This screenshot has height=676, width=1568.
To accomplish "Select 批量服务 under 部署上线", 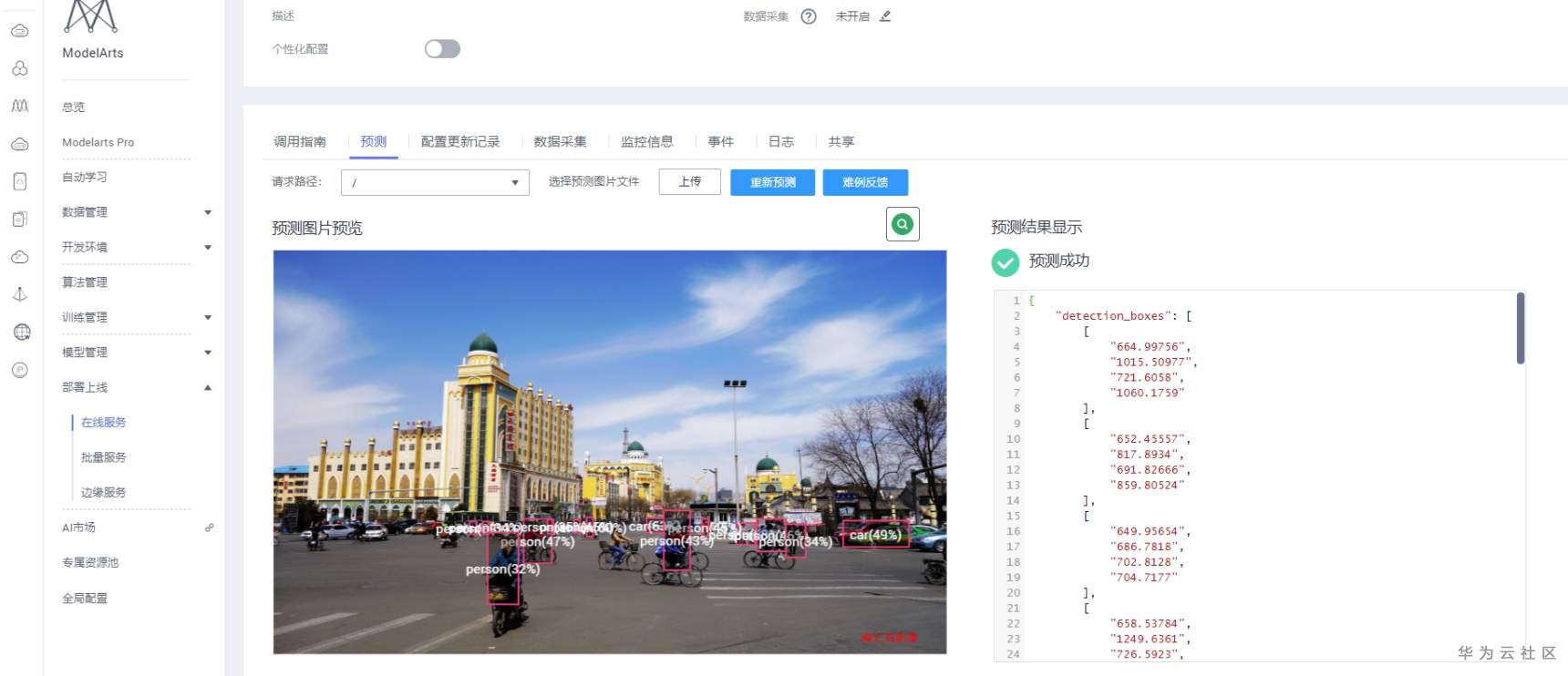I will [104, 457].
